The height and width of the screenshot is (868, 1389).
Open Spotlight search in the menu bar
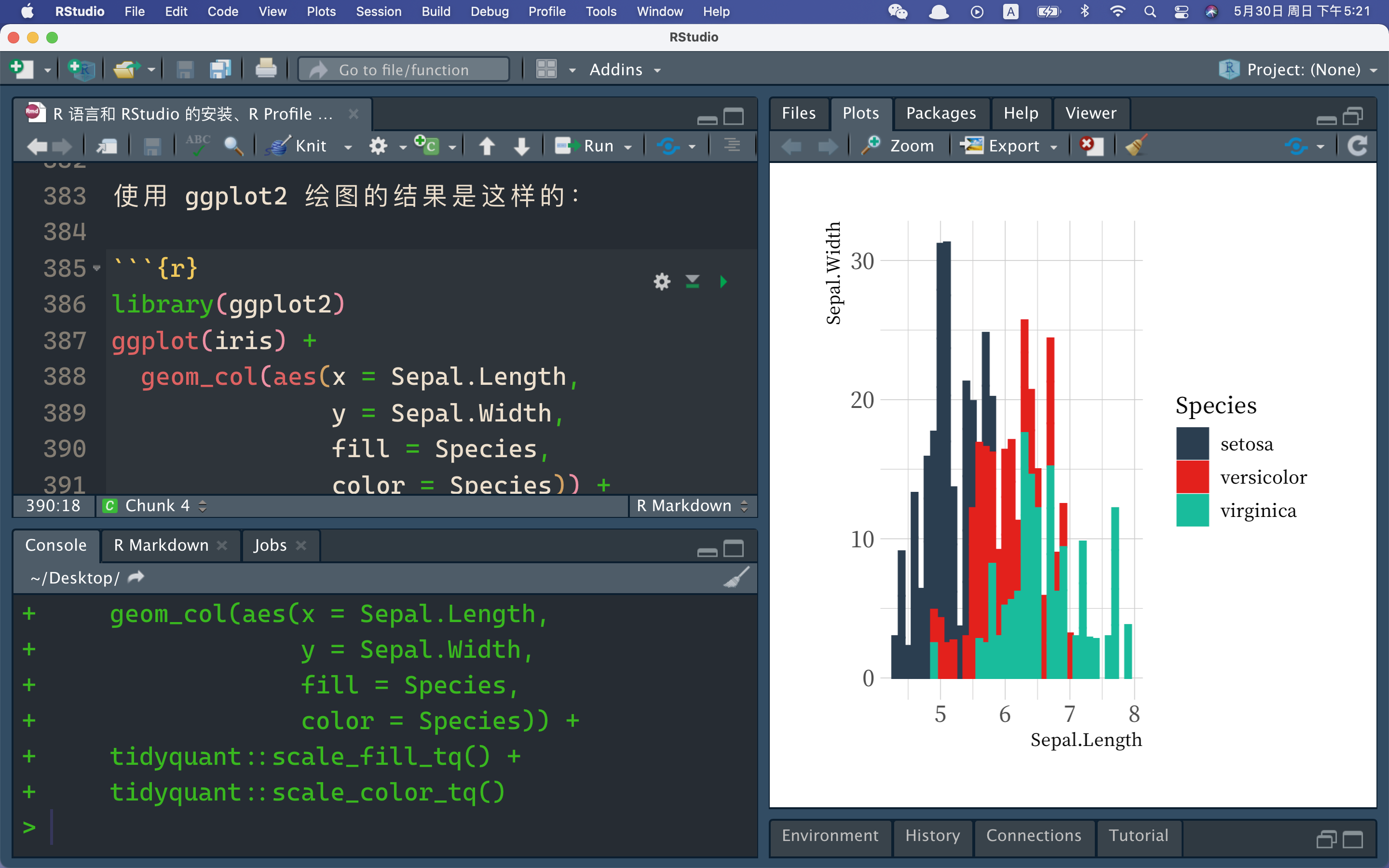1150,12
